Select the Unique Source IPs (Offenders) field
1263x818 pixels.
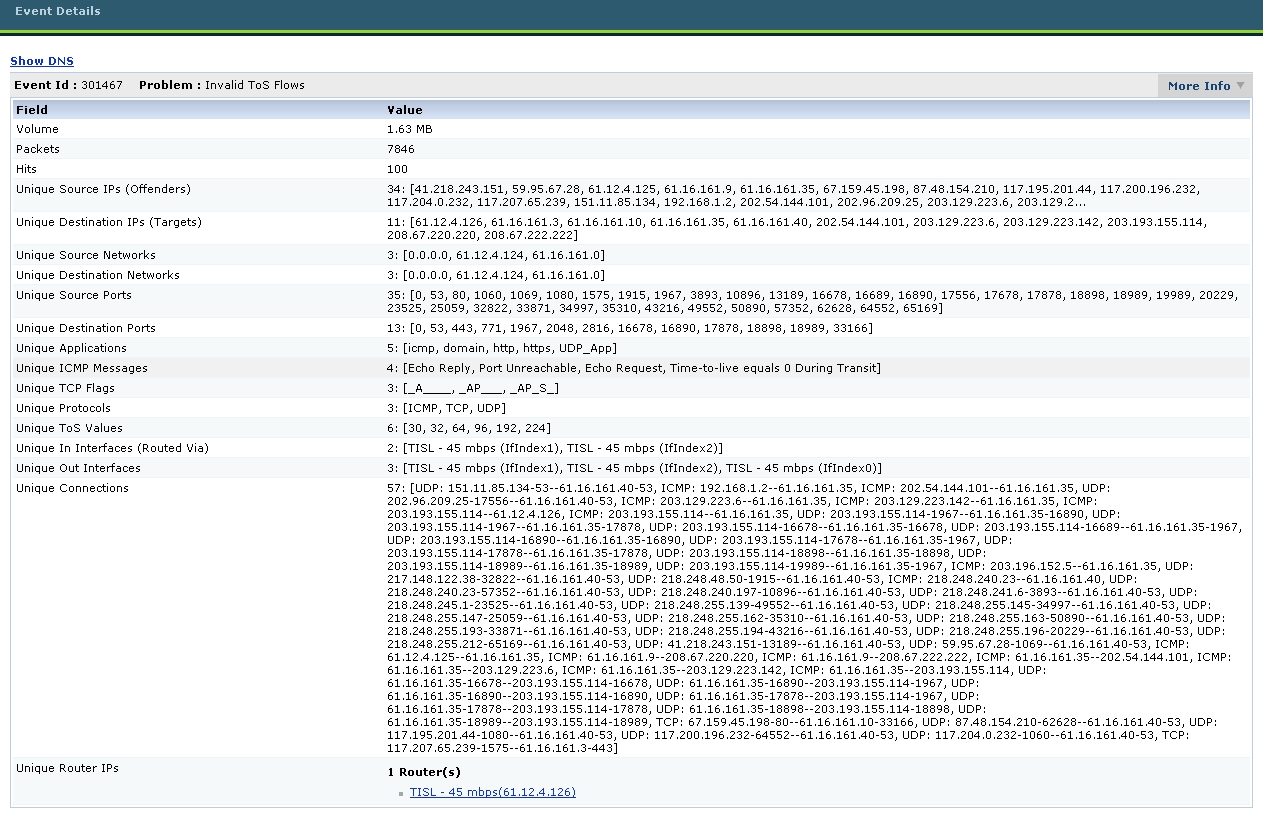click(x=103, y=190)
